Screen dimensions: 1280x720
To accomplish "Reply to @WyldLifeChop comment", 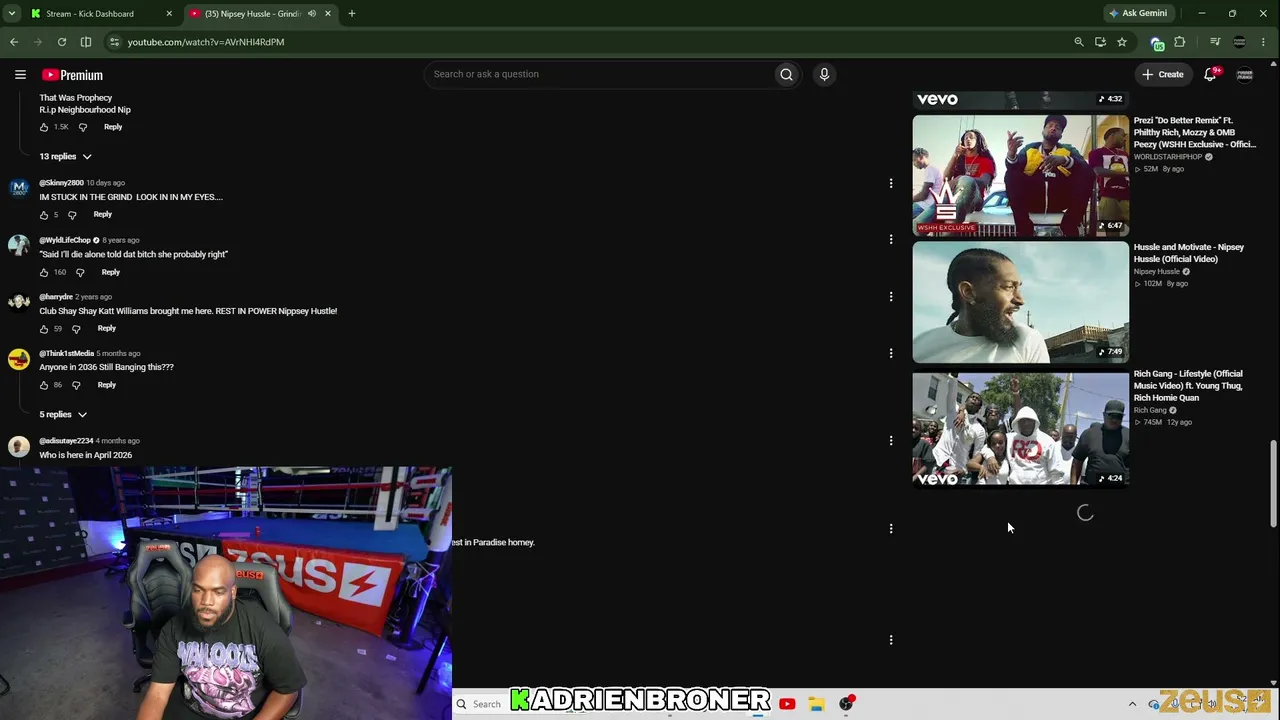I will (110, 272).
